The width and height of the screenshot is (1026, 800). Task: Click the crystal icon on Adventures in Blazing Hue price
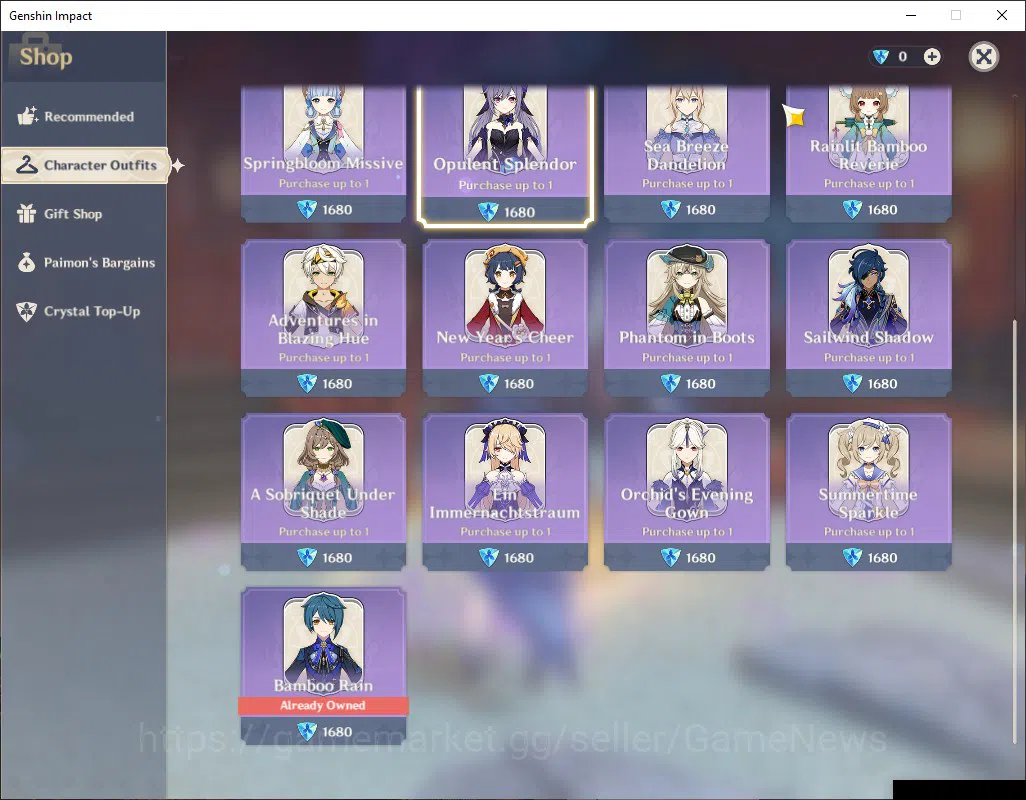click(307, 383)
